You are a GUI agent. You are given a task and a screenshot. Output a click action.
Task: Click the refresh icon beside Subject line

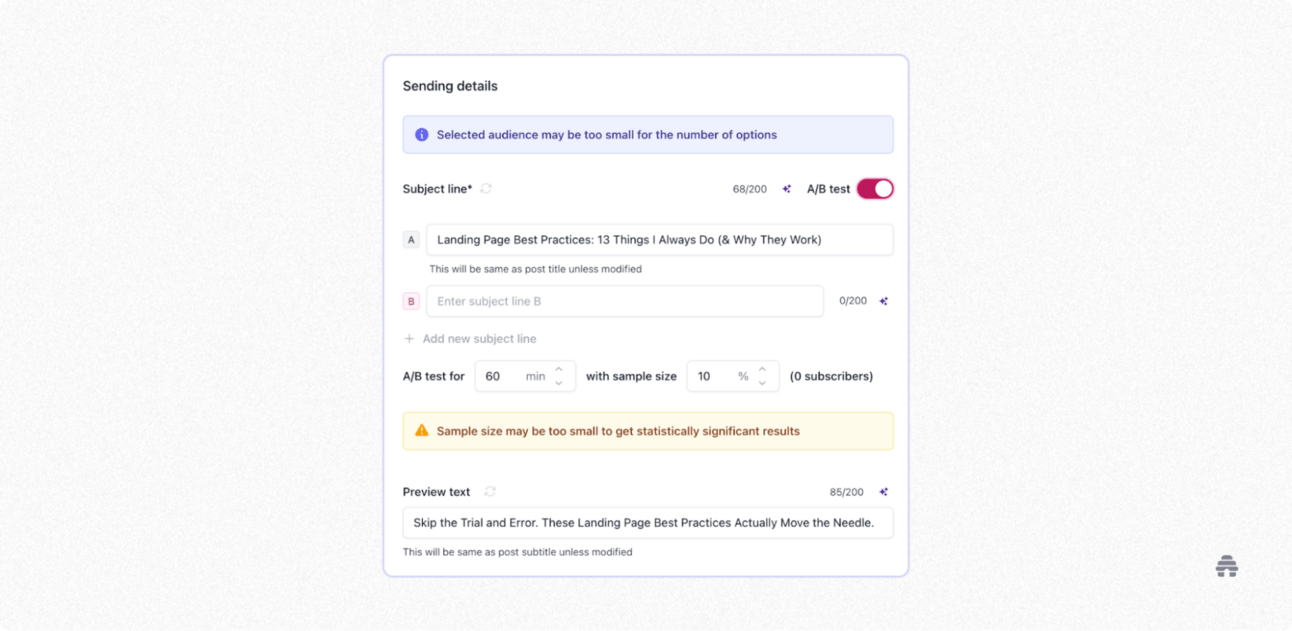point(486,189)
